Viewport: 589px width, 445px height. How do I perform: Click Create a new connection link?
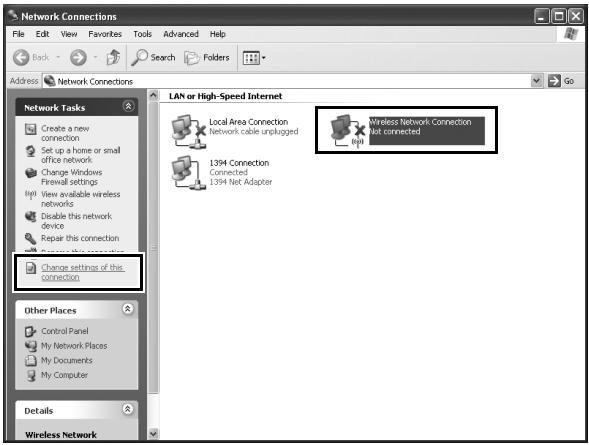[65, 133]
